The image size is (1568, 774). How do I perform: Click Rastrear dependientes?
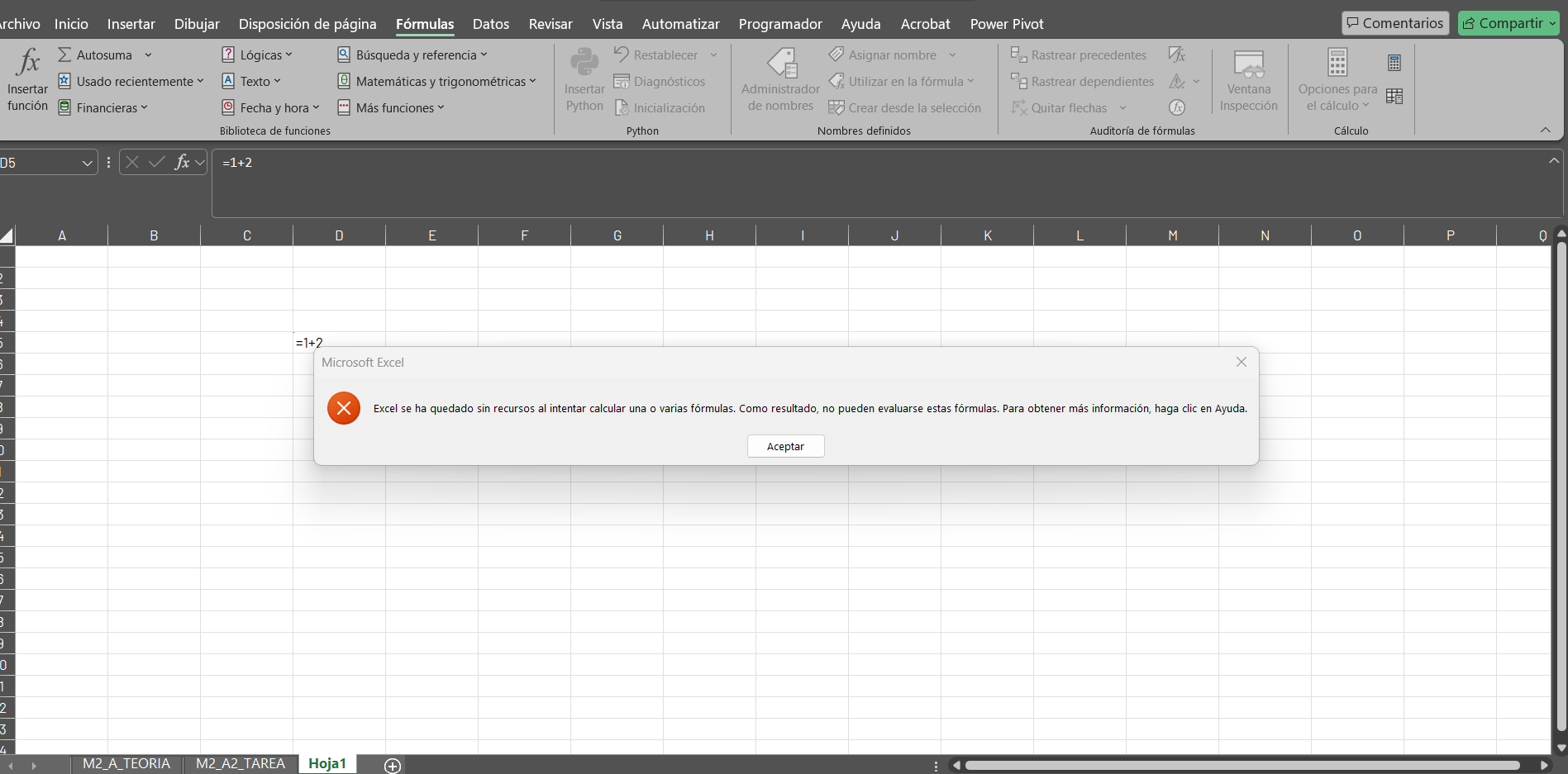coord(1082,81)
